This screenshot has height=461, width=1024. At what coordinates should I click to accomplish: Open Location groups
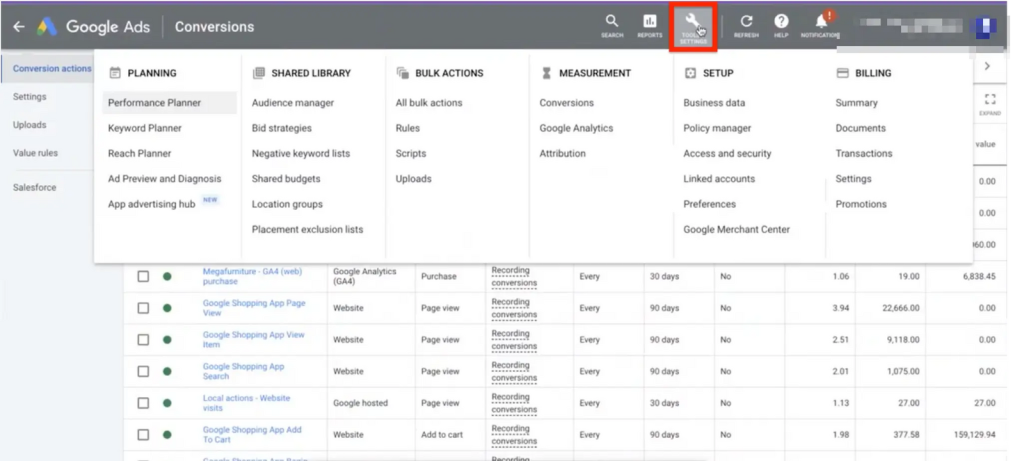coord(287,204)
